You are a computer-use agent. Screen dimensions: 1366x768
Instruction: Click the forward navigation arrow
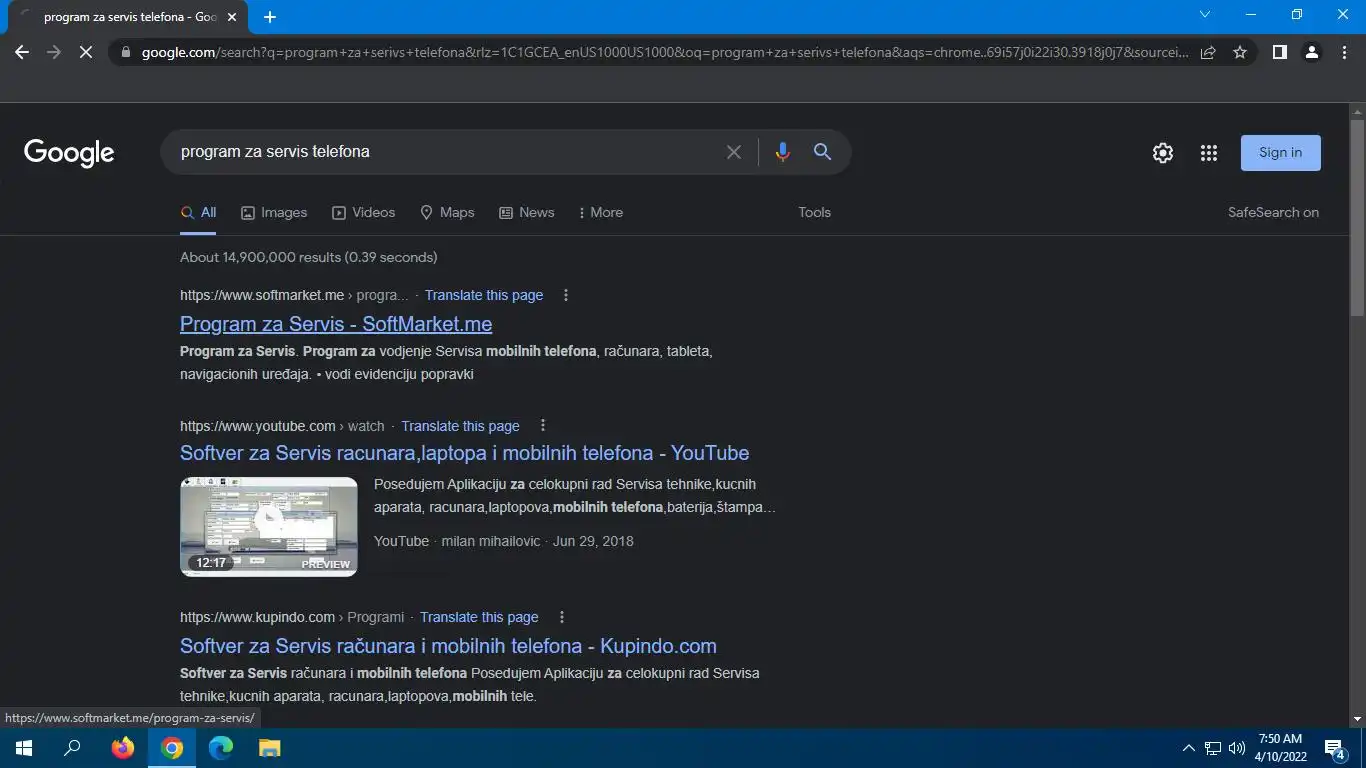click(x=54, y=52)
